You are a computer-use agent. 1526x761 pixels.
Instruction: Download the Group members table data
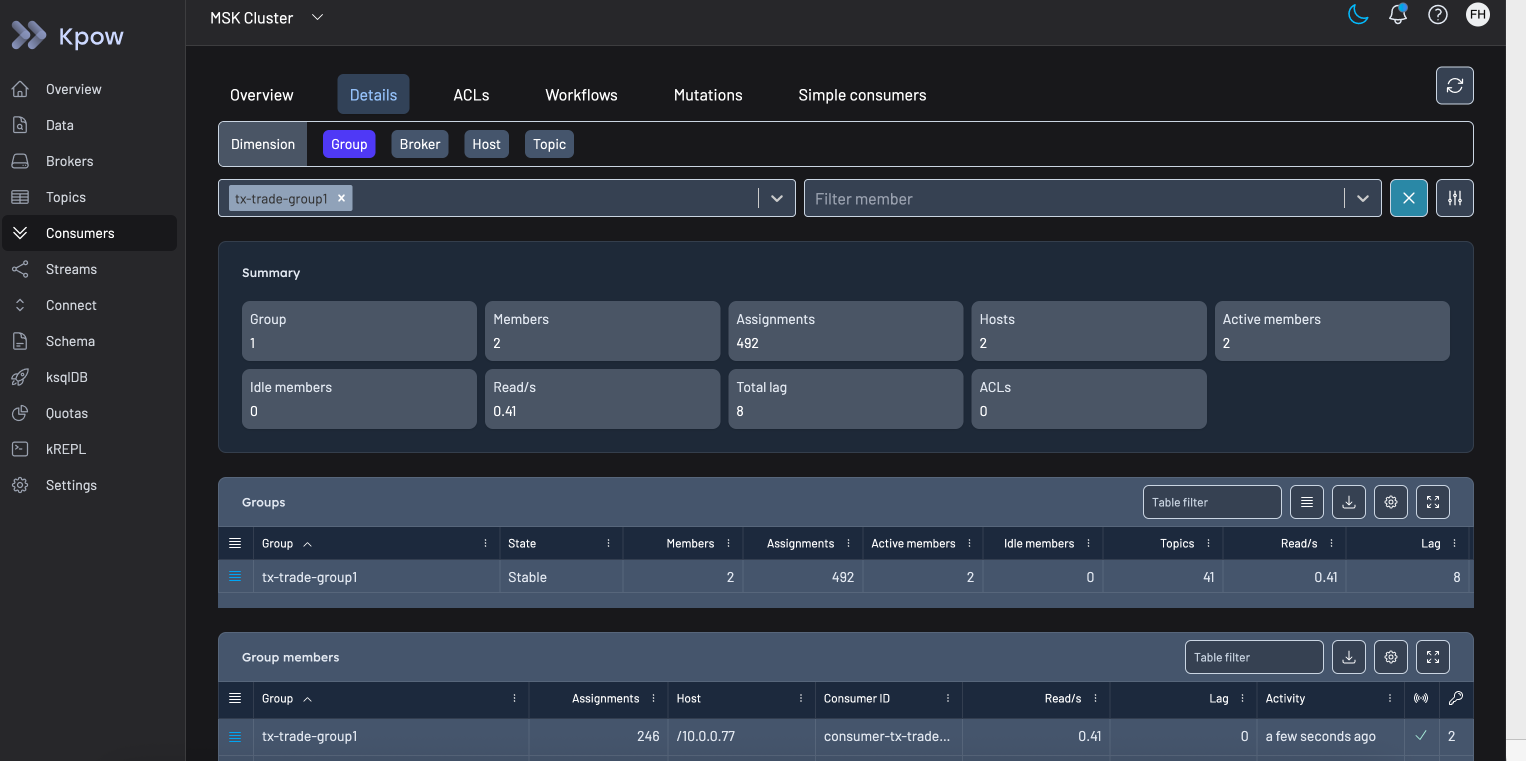[1349, 657]
